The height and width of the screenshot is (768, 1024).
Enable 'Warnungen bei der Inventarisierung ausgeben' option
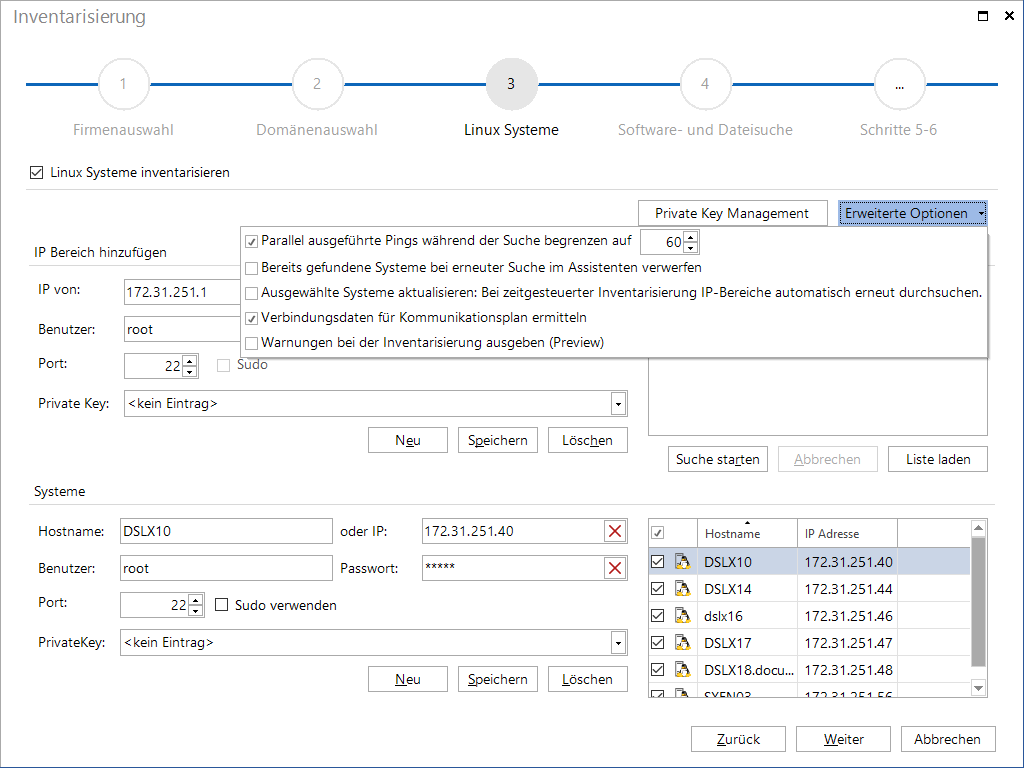pos(251,344)
